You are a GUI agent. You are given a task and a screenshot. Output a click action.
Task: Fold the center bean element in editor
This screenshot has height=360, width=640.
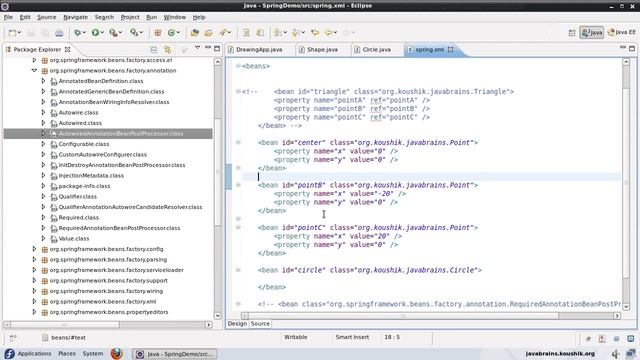pos(238,142)
